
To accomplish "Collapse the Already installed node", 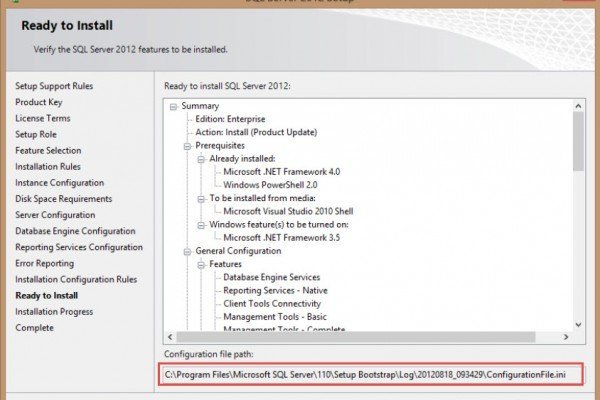I will (201, 159).
